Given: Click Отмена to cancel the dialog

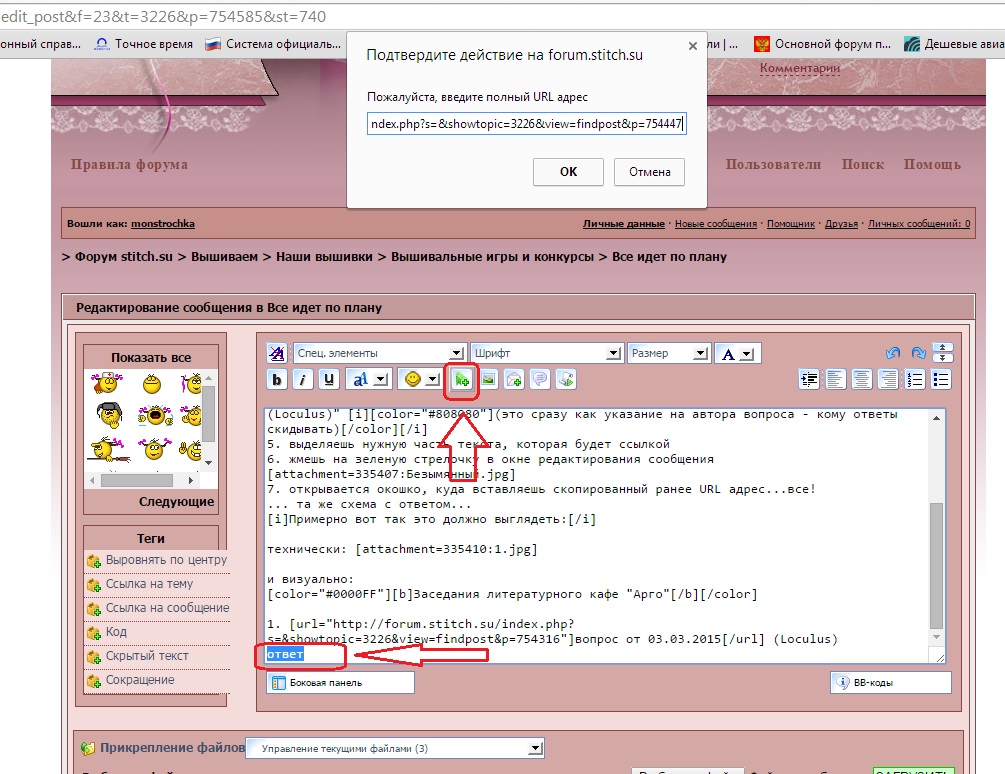Looking at the screenshot, I should (649, 172).
